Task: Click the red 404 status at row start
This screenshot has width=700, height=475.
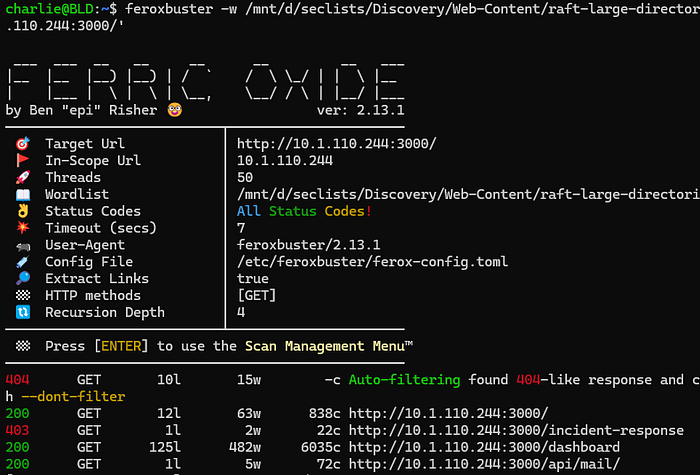Action: pyautogui.click(x=17, y=380)
